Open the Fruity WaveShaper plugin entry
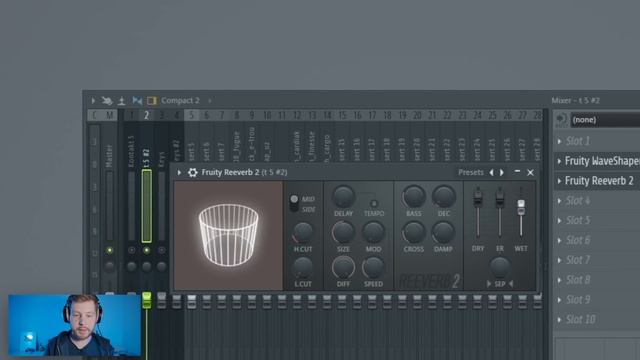 click(602, 161)
